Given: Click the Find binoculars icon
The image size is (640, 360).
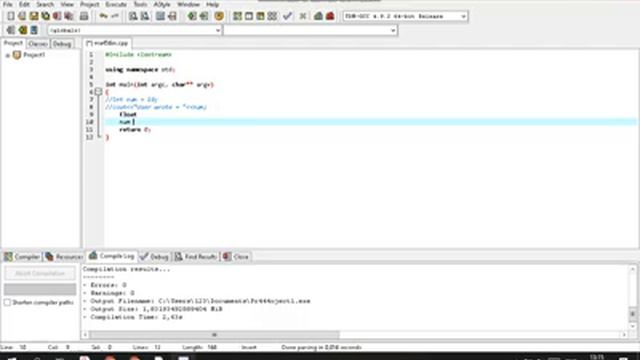Looking at the screenshot, I should (133, 16).
